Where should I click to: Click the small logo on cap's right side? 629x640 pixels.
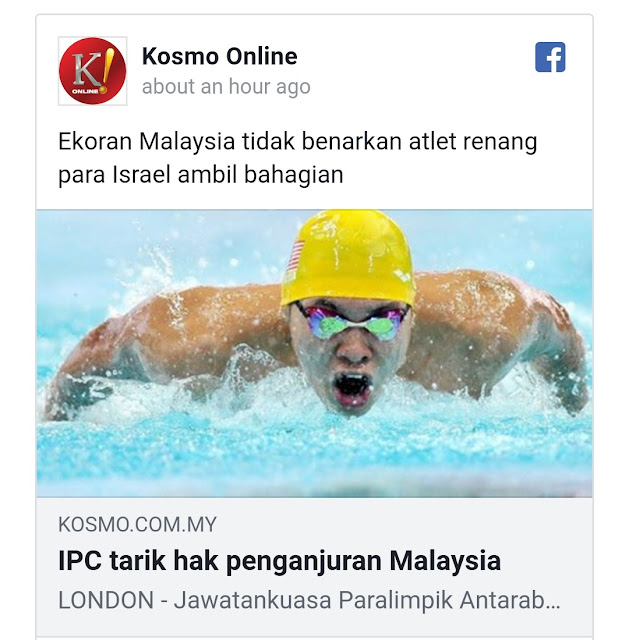[x=401, y=276]
